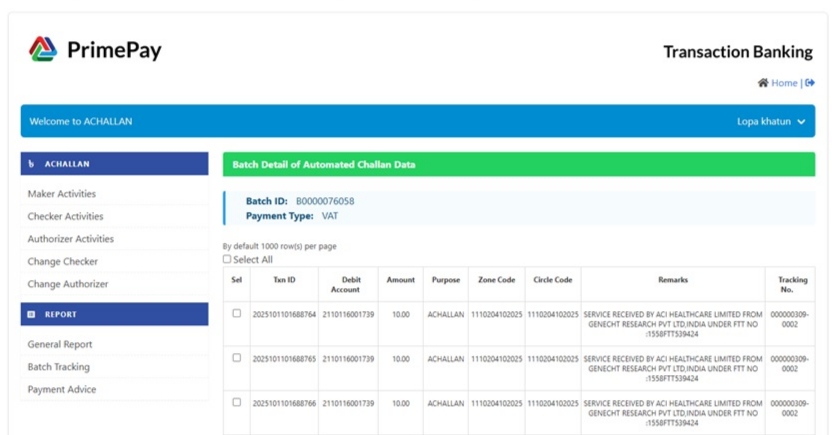Open General Report menu item

point(115,344)
